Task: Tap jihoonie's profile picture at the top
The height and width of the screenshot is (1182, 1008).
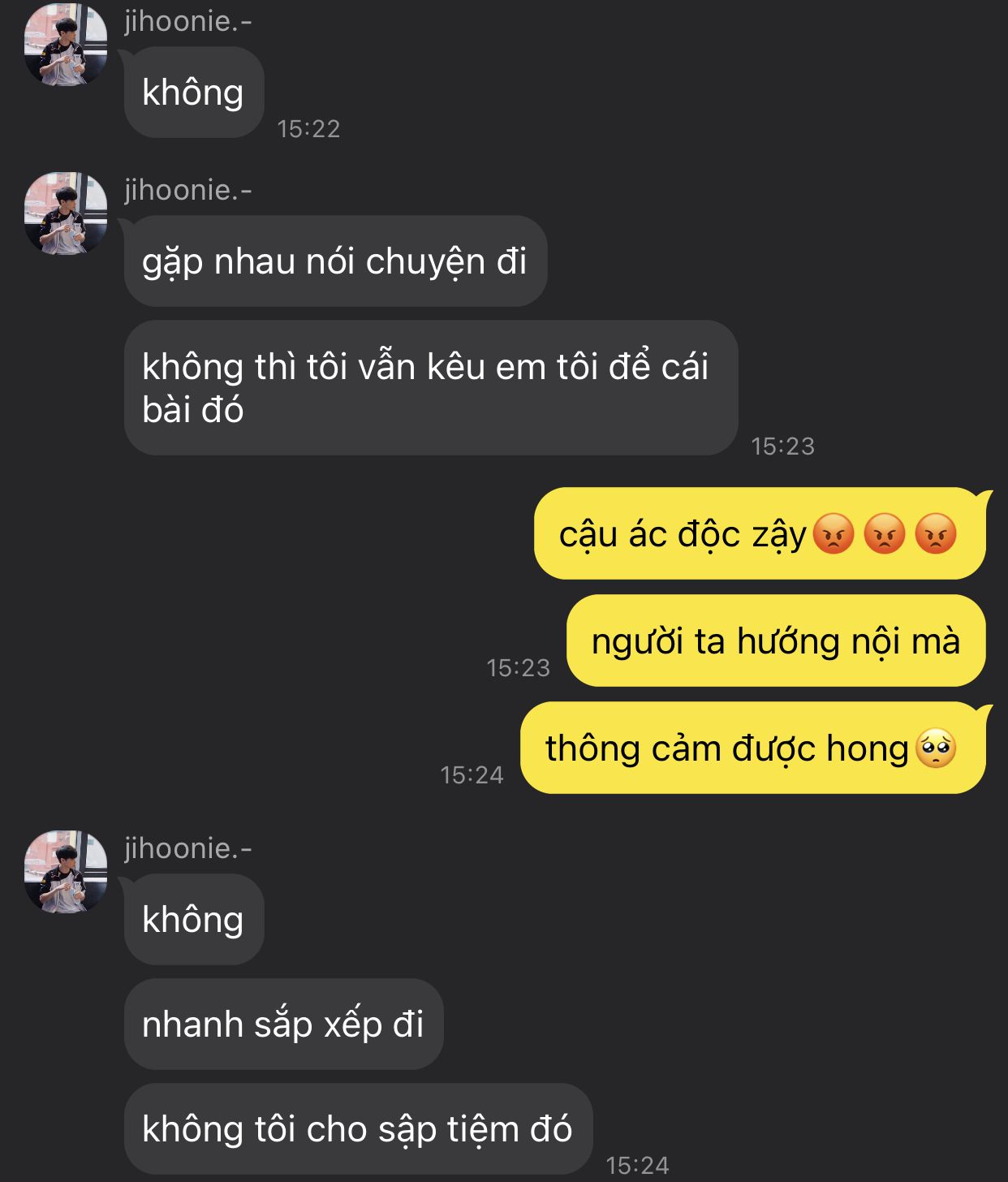Action: (66, 45)
